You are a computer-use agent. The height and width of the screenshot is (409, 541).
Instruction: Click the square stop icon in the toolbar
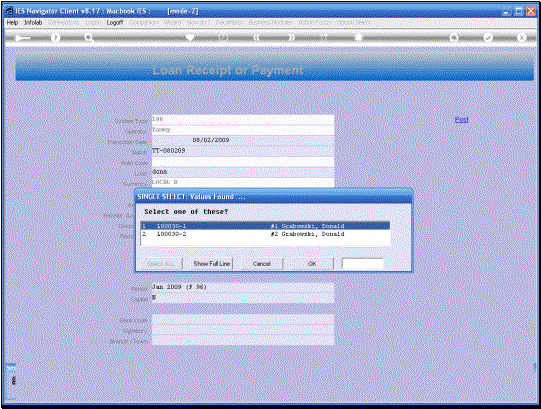tap(359, 38)
